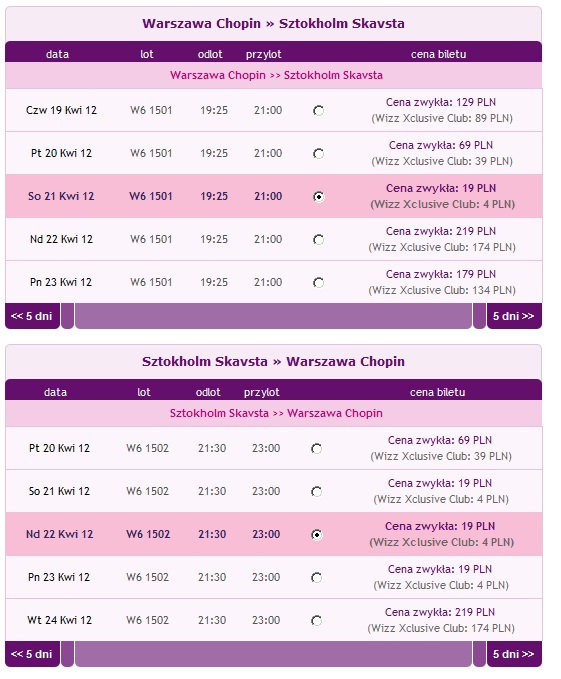
Task: Click the Sztokholm Skavsta >> Warszawa Chopin route link
Action: [276, 413]
